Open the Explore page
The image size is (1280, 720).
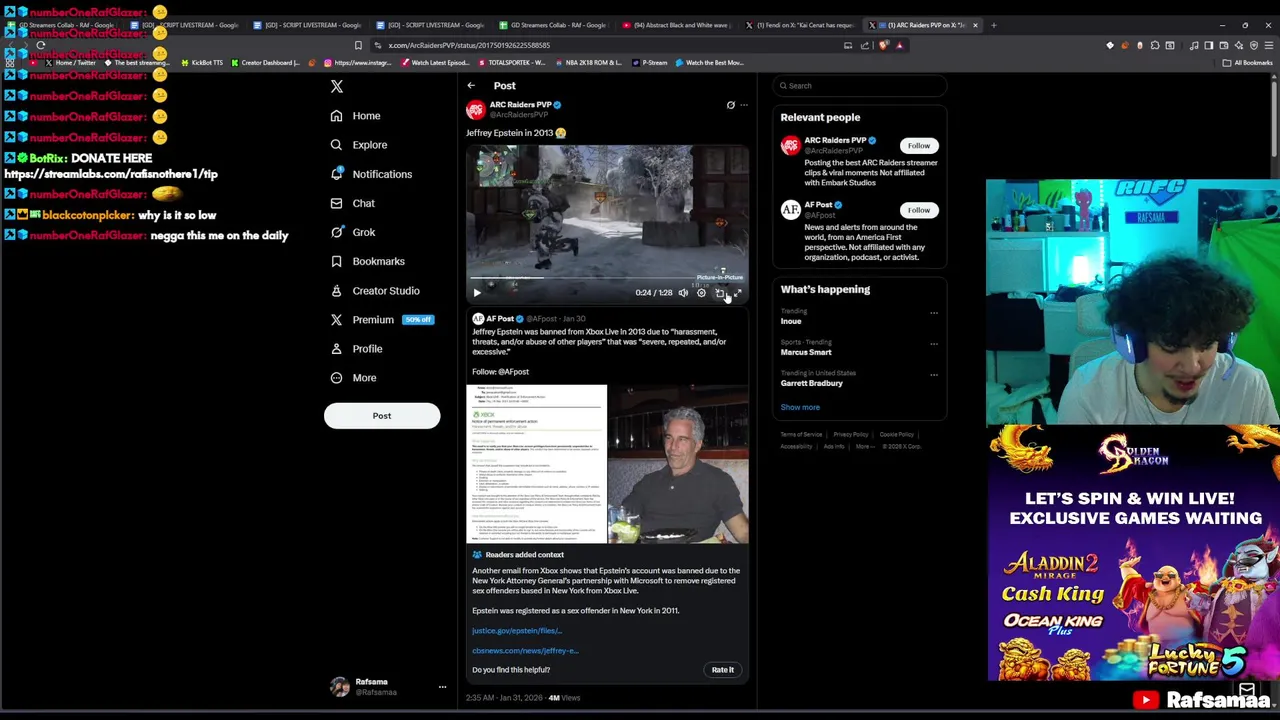[x=358, y=145]
